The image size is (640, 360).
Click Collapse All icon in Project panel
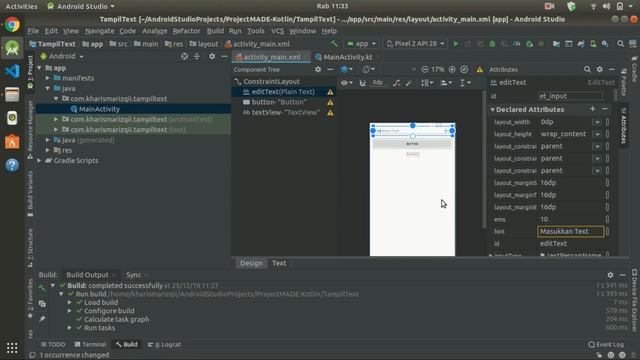(197, 56)
